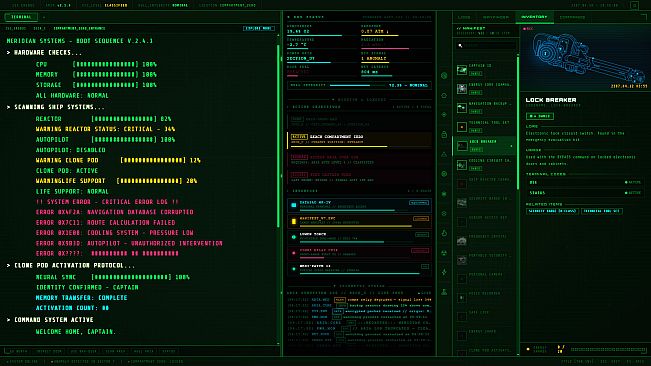Click the timestamp on the blueprint image
651x366 pixels.
[x=629, y=86]
